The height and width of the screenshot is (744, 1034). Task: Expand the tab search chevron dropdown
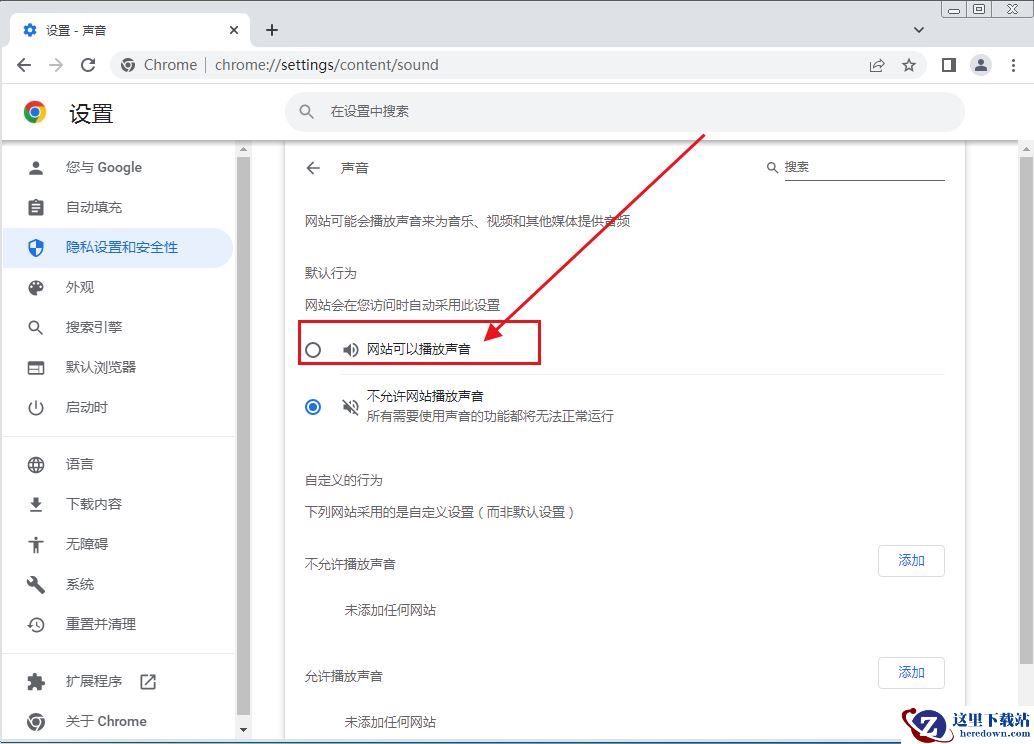click(x=919, y=30)
